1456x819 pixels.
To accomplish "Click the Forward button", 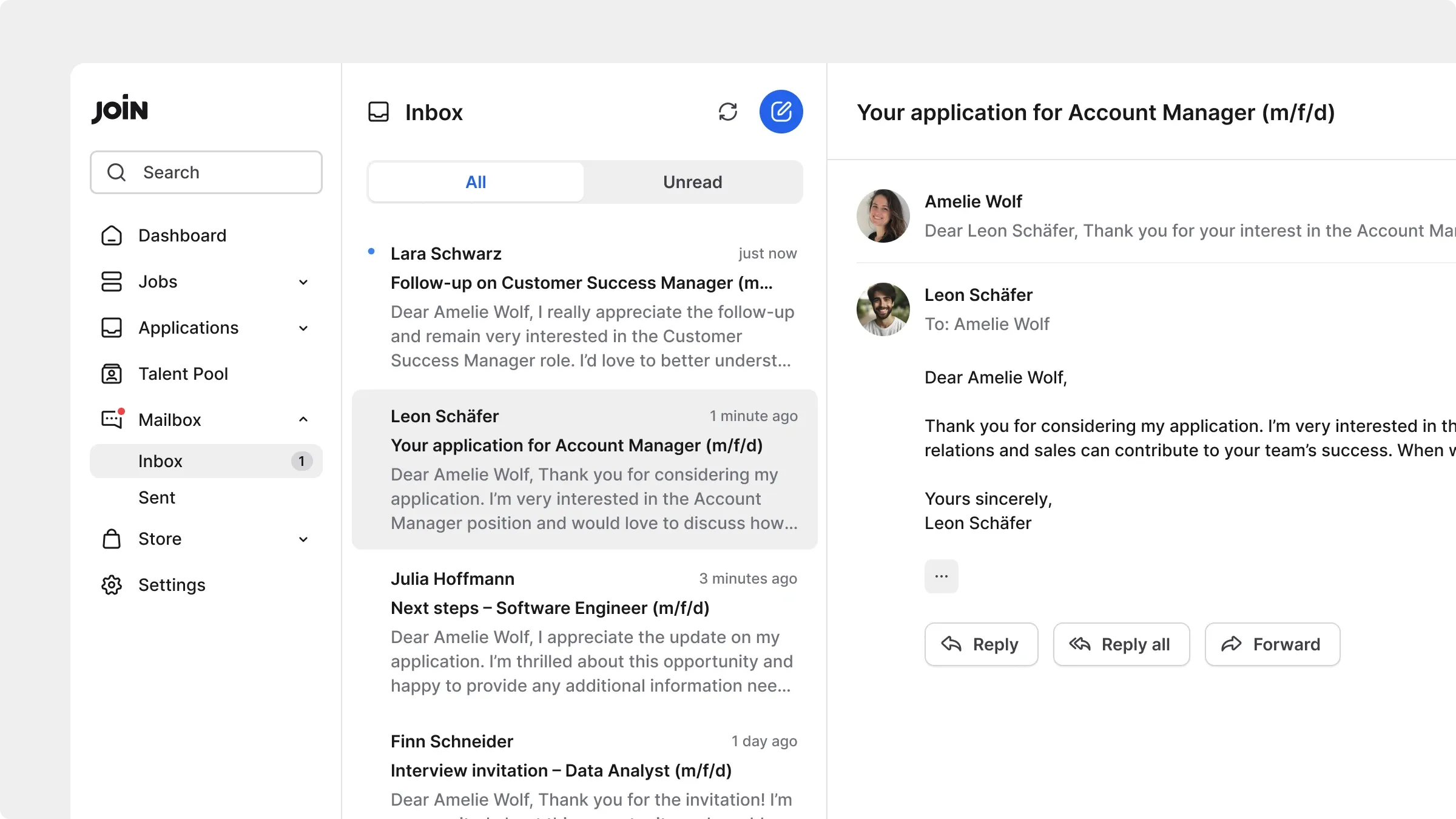I will pos(1272,644).
